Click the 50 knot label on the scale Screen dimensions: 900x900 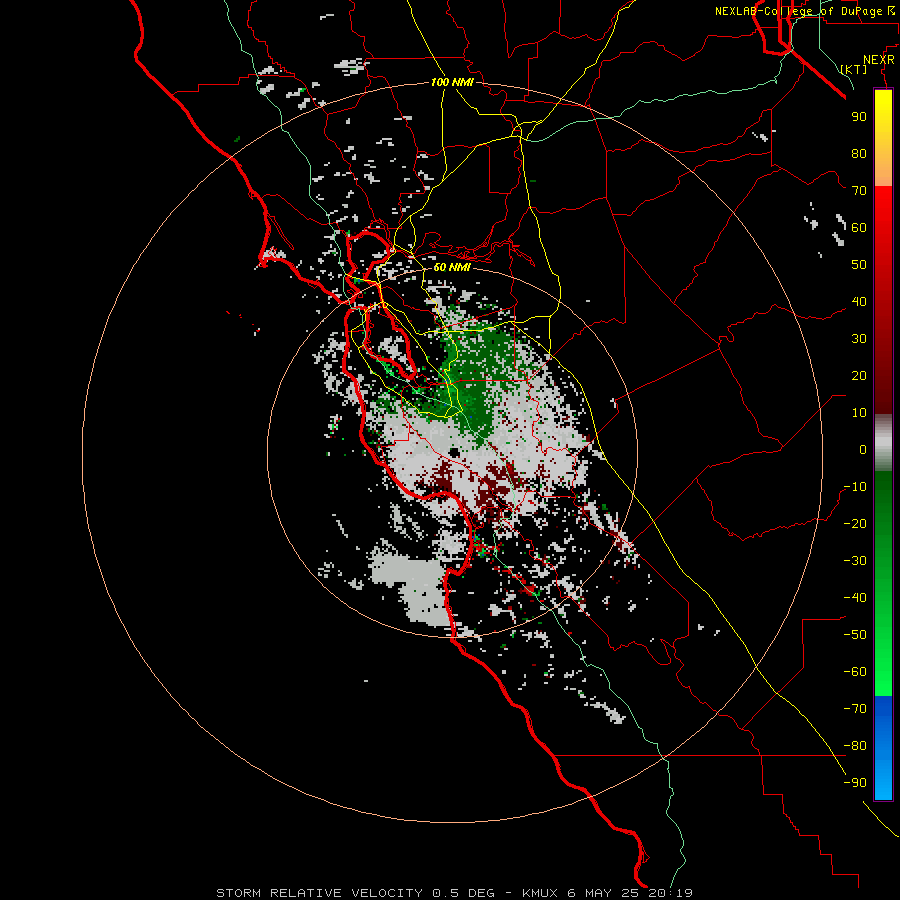pos(859,265)
